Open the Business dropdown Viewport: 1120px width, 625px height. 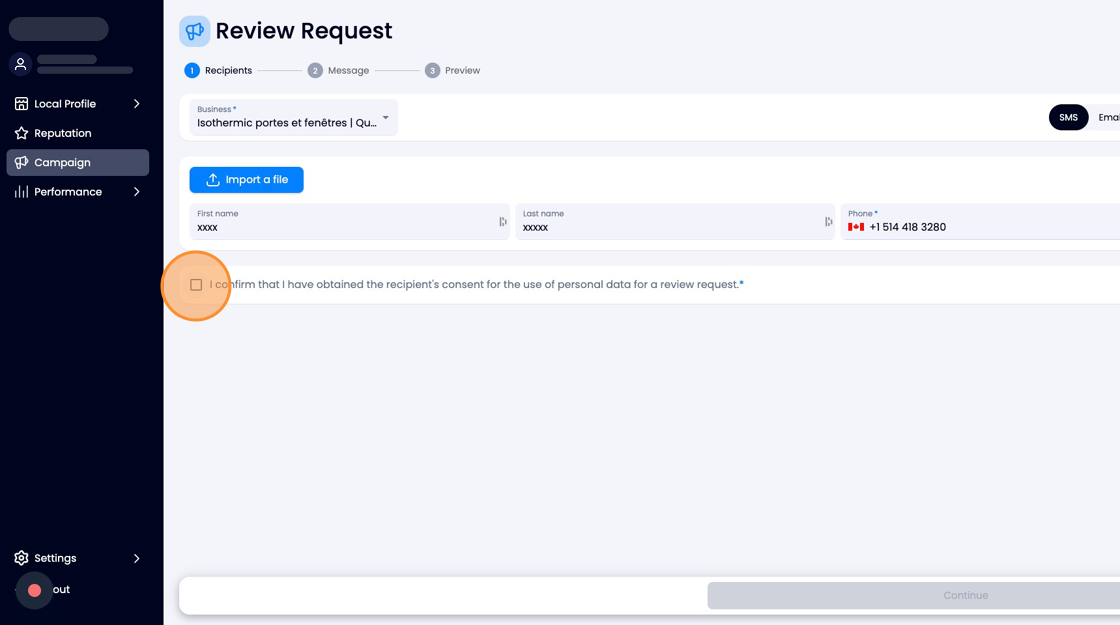294,117
